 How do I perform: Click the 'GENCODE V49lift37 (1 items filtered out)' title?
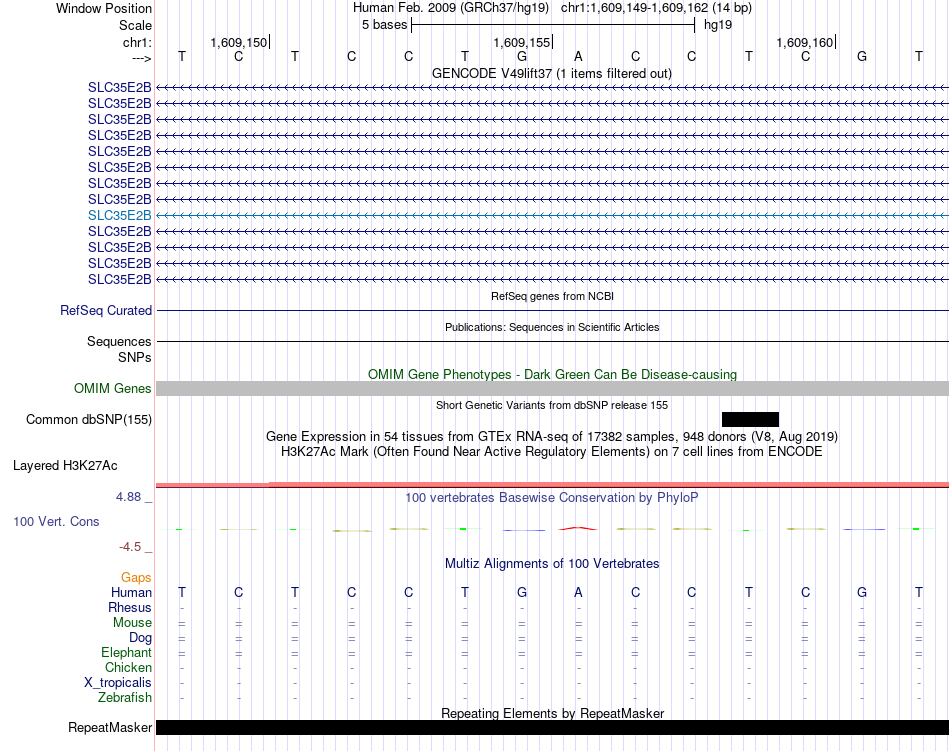coord(551,74)
